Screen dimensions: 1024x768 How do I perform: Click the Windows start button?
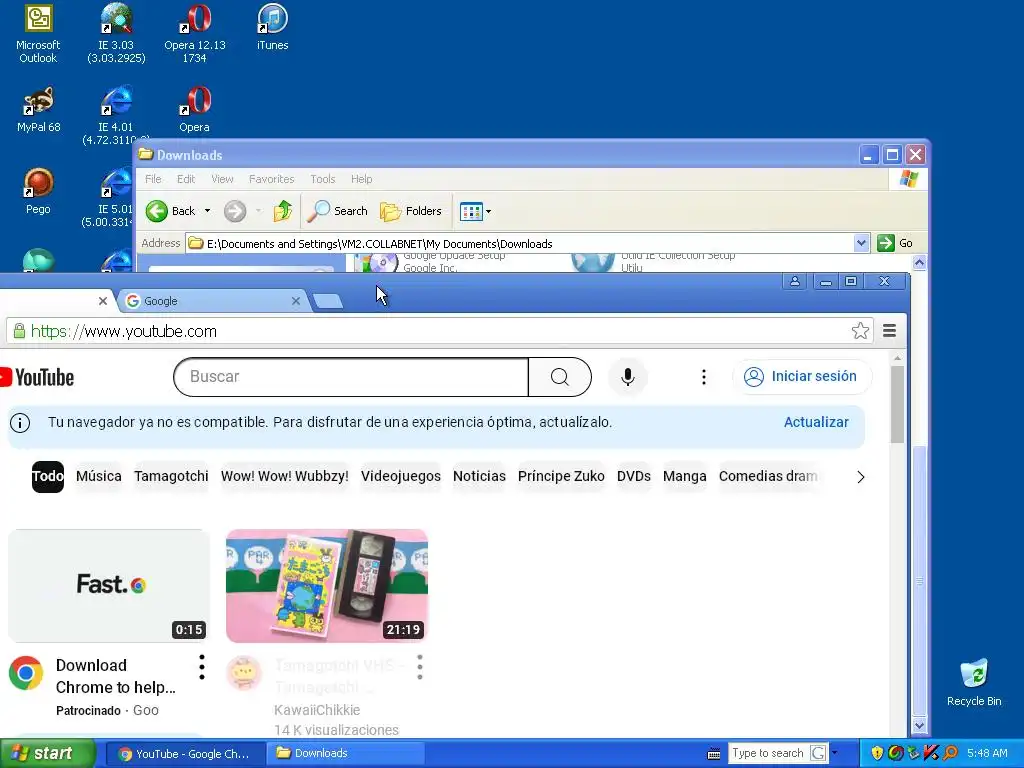tap(47, 754)
